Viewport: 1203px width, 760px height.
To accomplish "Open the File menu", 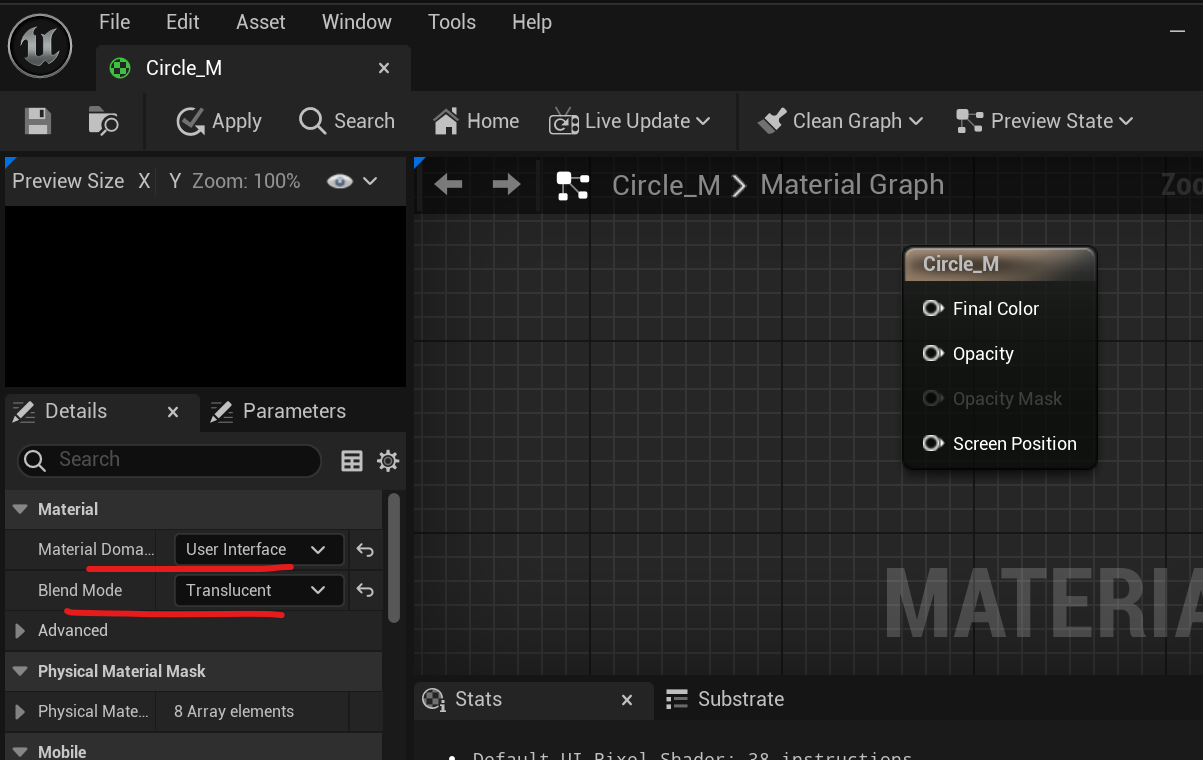I will [x=115, y=22].
